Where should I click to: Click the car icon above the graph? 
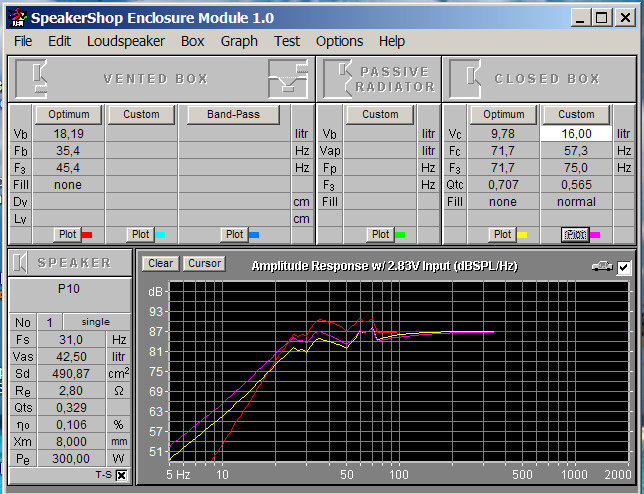point(601,266)
